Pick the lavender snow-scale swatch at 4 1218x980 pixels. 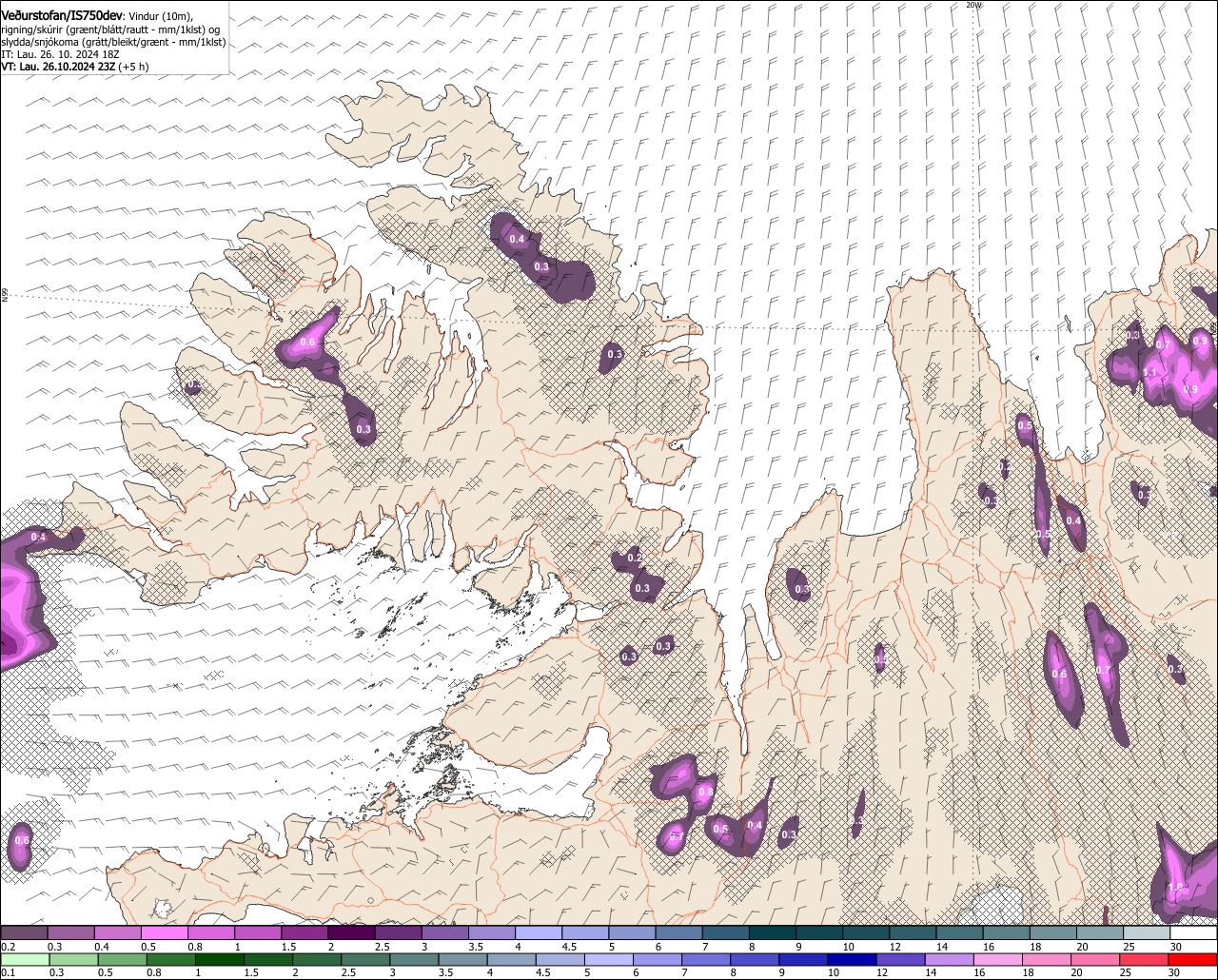click(539, 932)
